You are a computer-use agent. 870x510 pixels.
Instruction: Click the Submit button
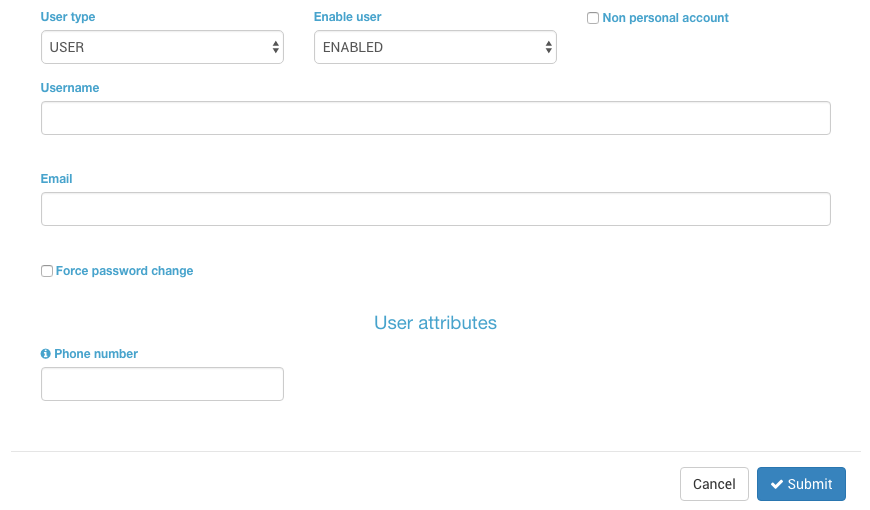click(x=801, y=484)
